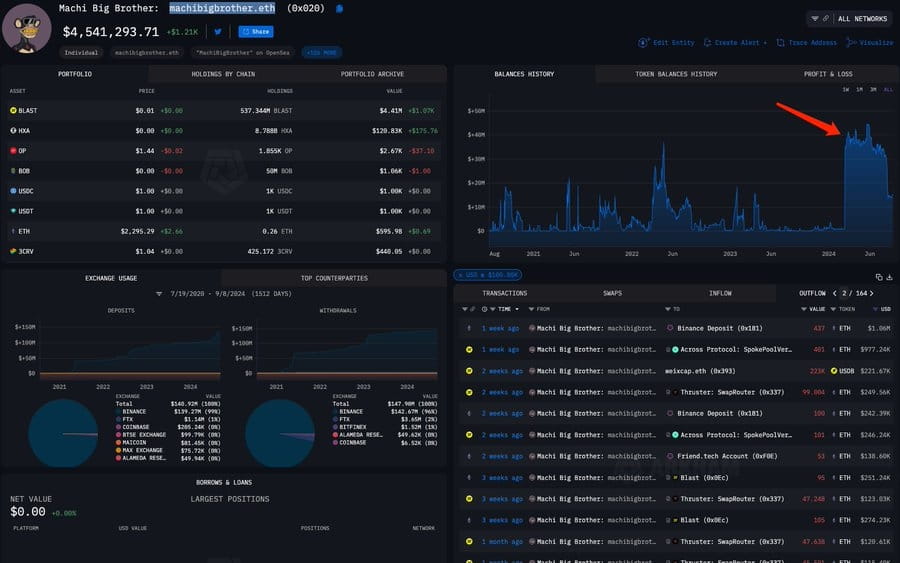Screen dimensions: 900x563
Task: Switch to the Token Balances History tab
Action: (676, 74)
